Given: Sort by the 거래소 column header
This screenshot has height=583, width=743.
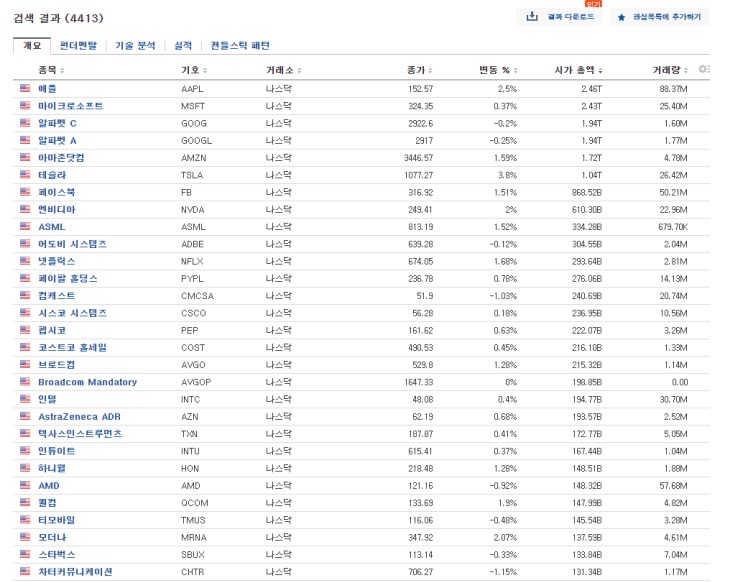Looking at the screenshot, I should (283, 70).
